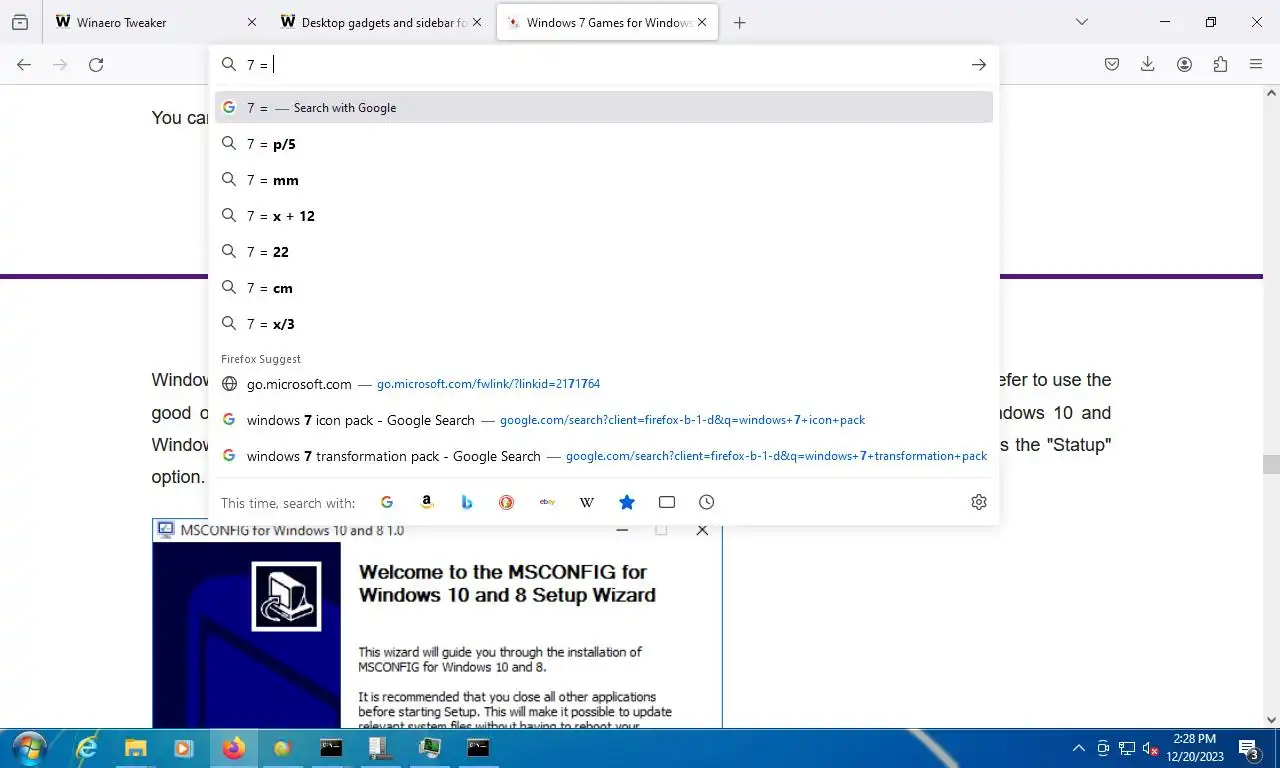Choose the '7 = p/5' suggestion
Screen dimensions: 1280x768
604,144
